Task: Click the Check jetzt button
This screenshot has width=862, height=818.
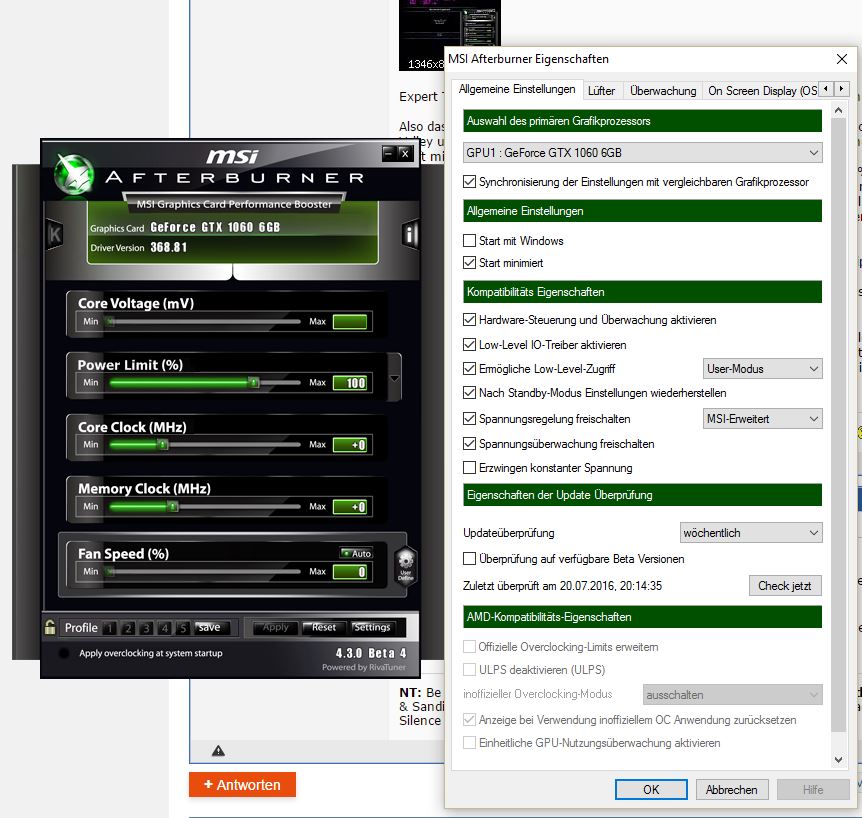Action: coord(785,585)
